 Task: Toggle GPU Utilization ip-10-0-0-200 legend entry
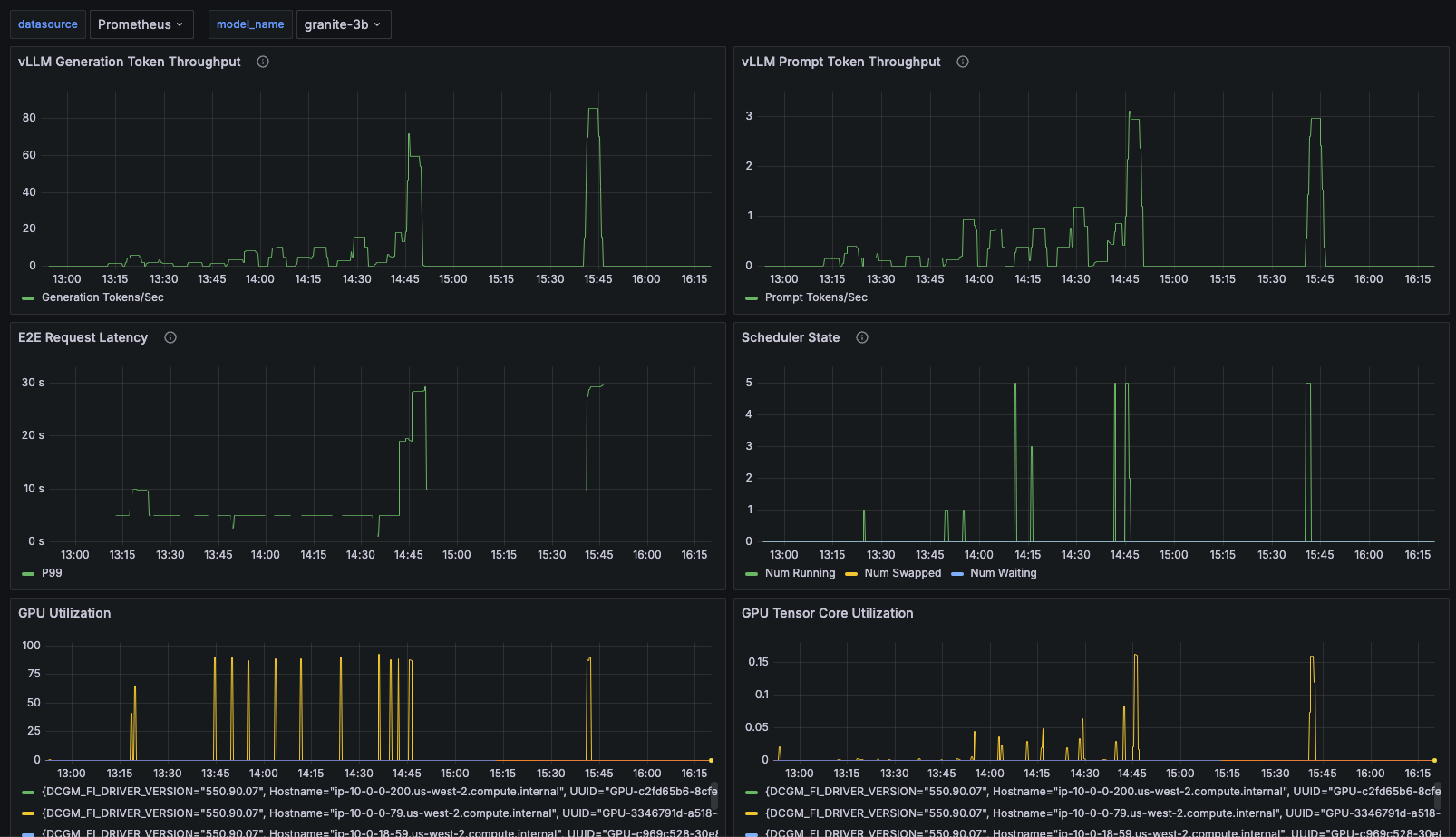(x=379, y=792)
